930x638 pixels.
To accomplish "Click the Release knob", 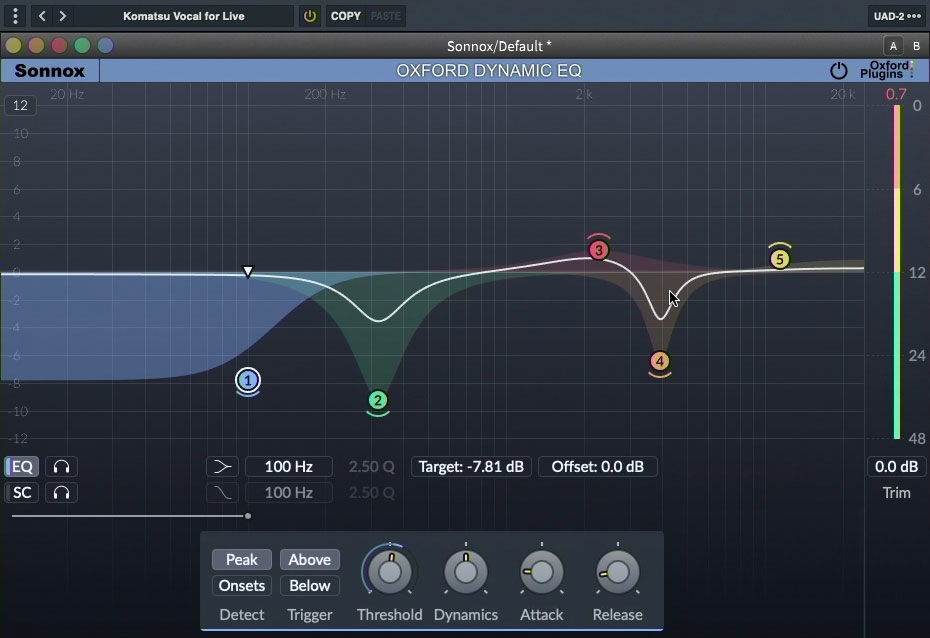I will pyautogui.click(x=617, y=572).
